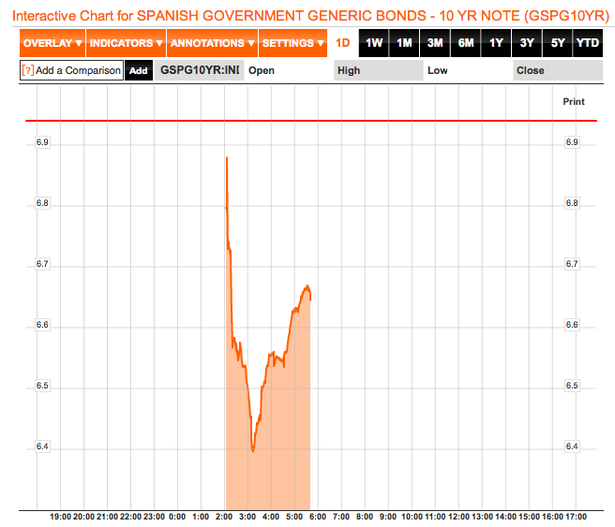Image resolution: width=615 pixels, height=527 pixels.
Task: Click the left 6.9 y-axis label
Action: click(42, 142)
